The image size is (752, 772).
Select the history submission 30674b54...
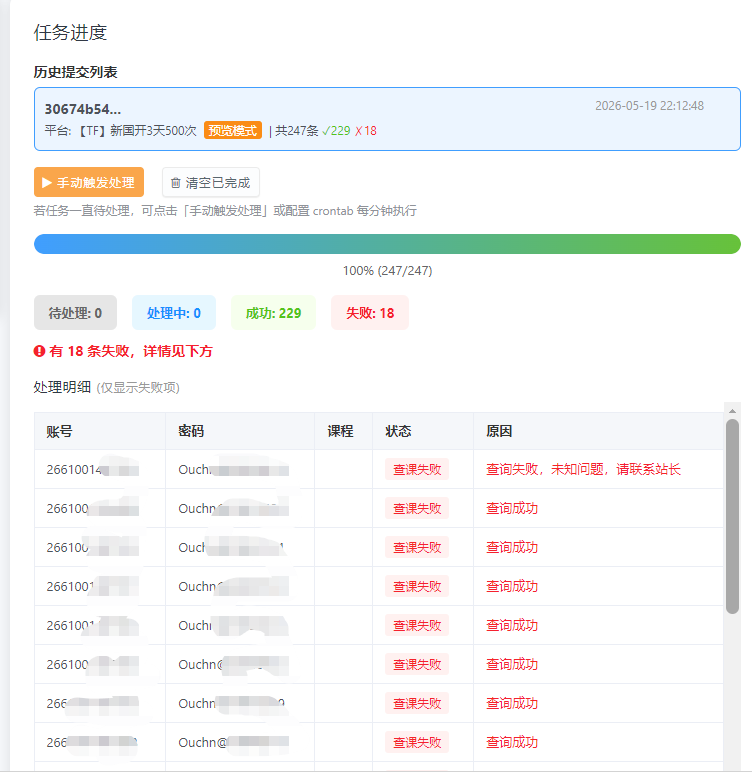click(387, 119)
